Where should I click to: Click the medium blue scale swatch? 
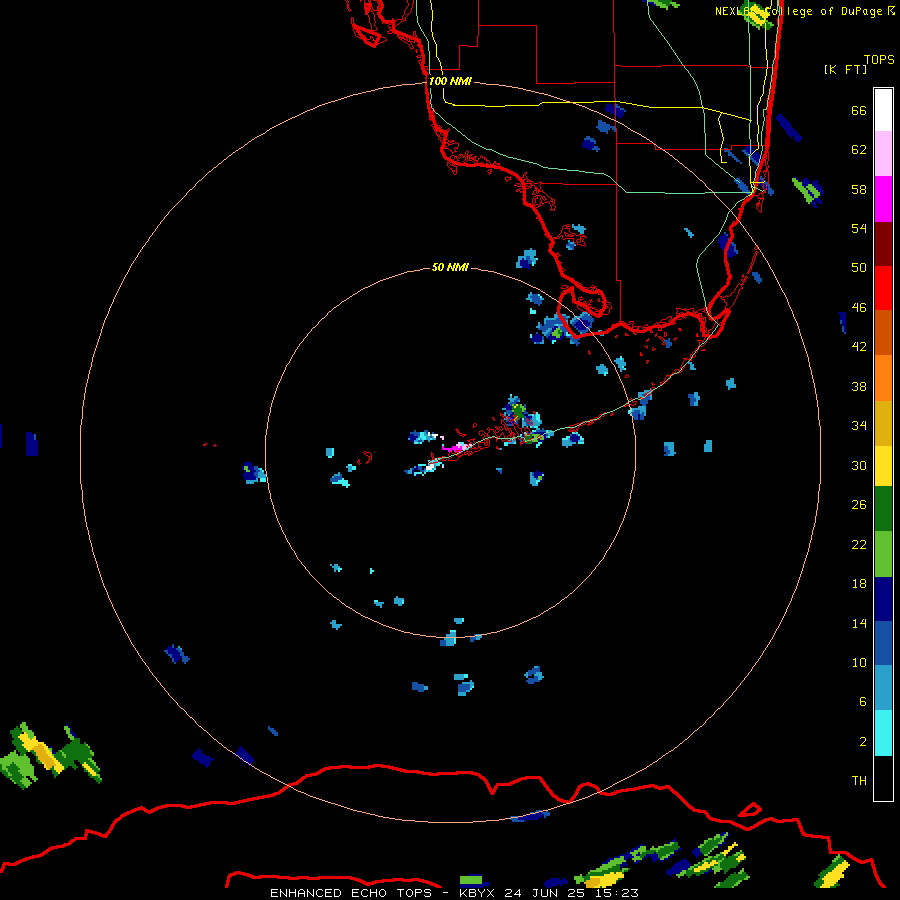883,643
